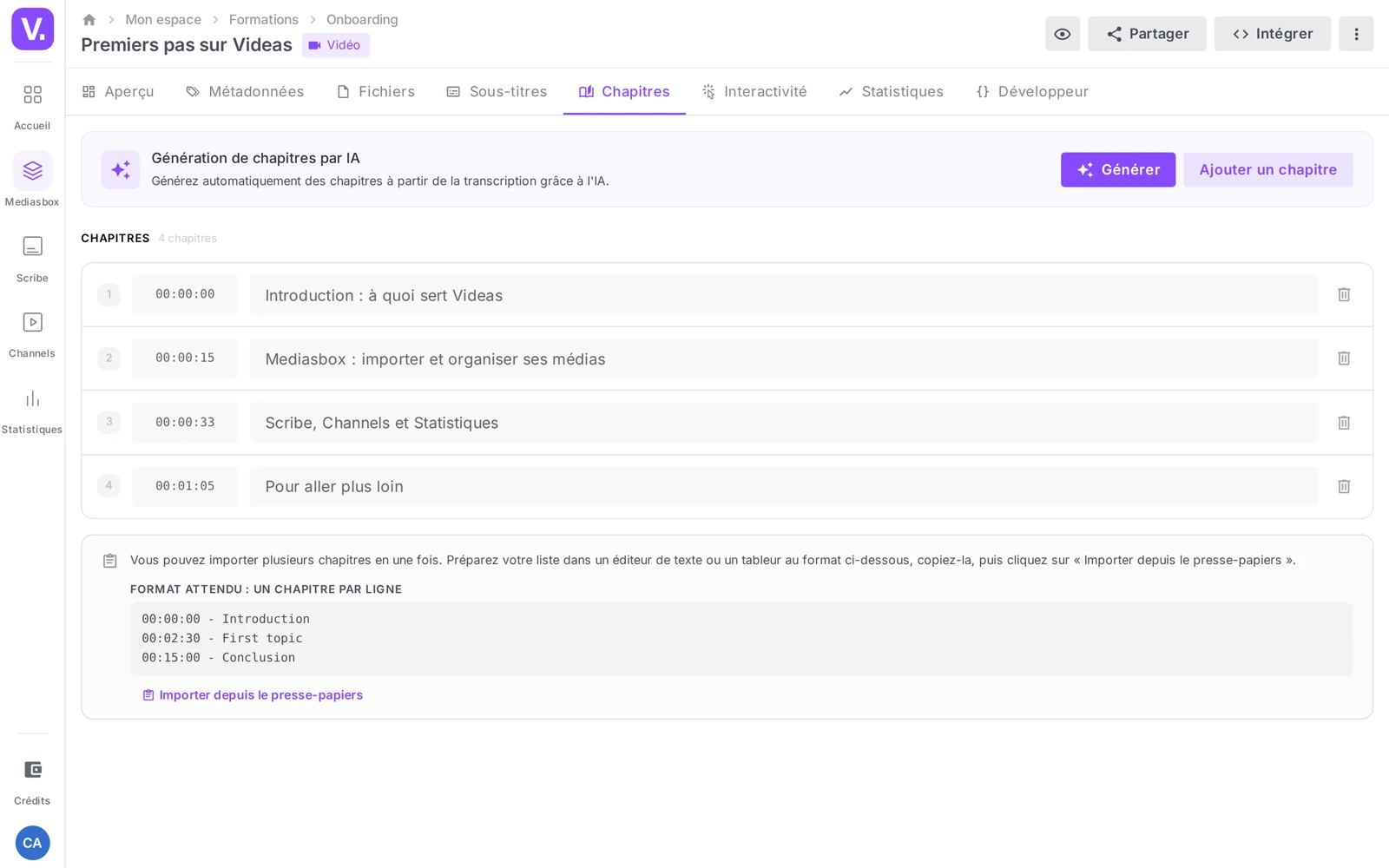Open Scribe from the sidebar
This screenshot has width=1389, height=868.
[x=32, y=258]
